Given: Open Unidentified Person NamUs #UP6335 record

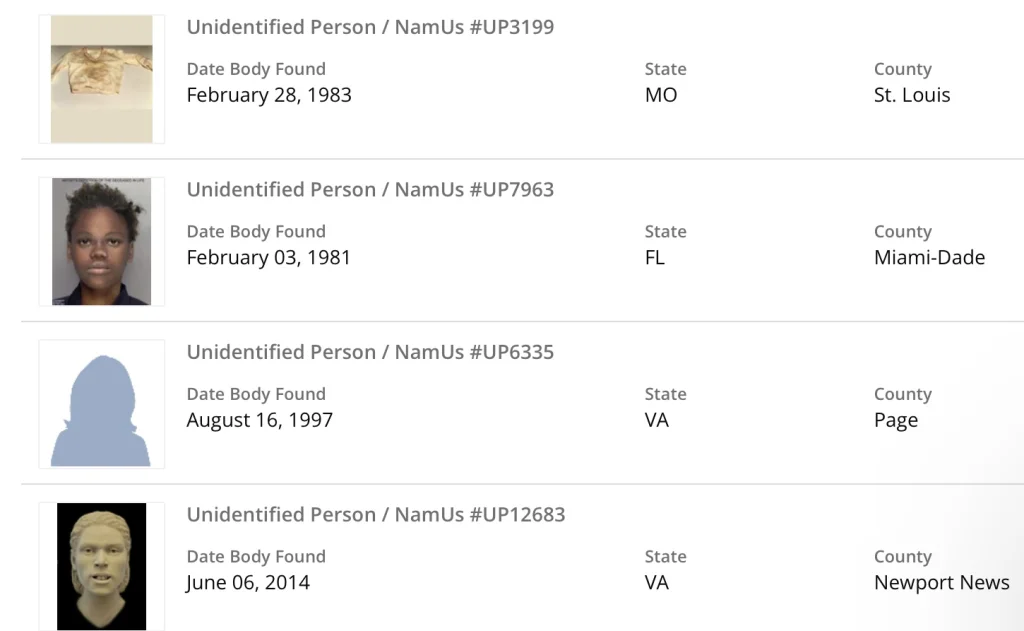Looking at the screenshot, I should (x=370, y=352).
